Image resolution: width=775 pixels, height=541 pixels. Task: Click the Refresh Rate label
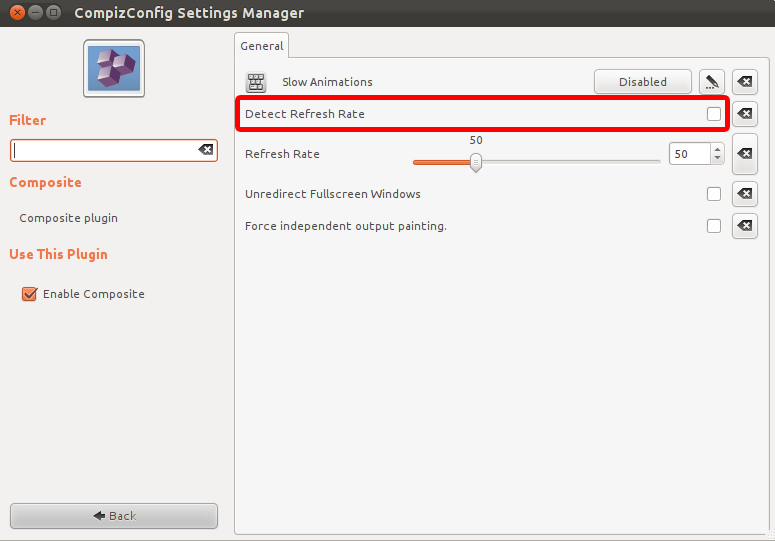[x=282, y=154]
